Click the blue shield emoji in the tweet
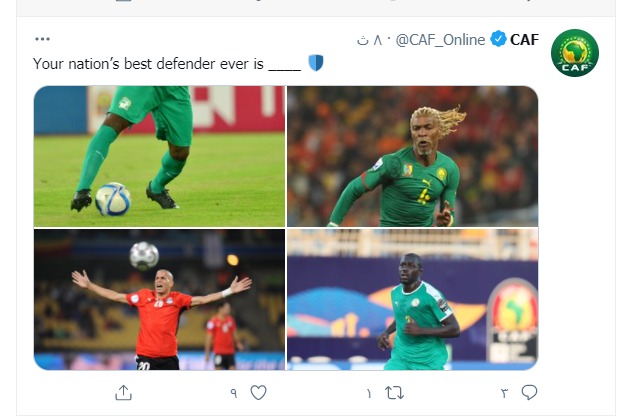 (316, 63)
